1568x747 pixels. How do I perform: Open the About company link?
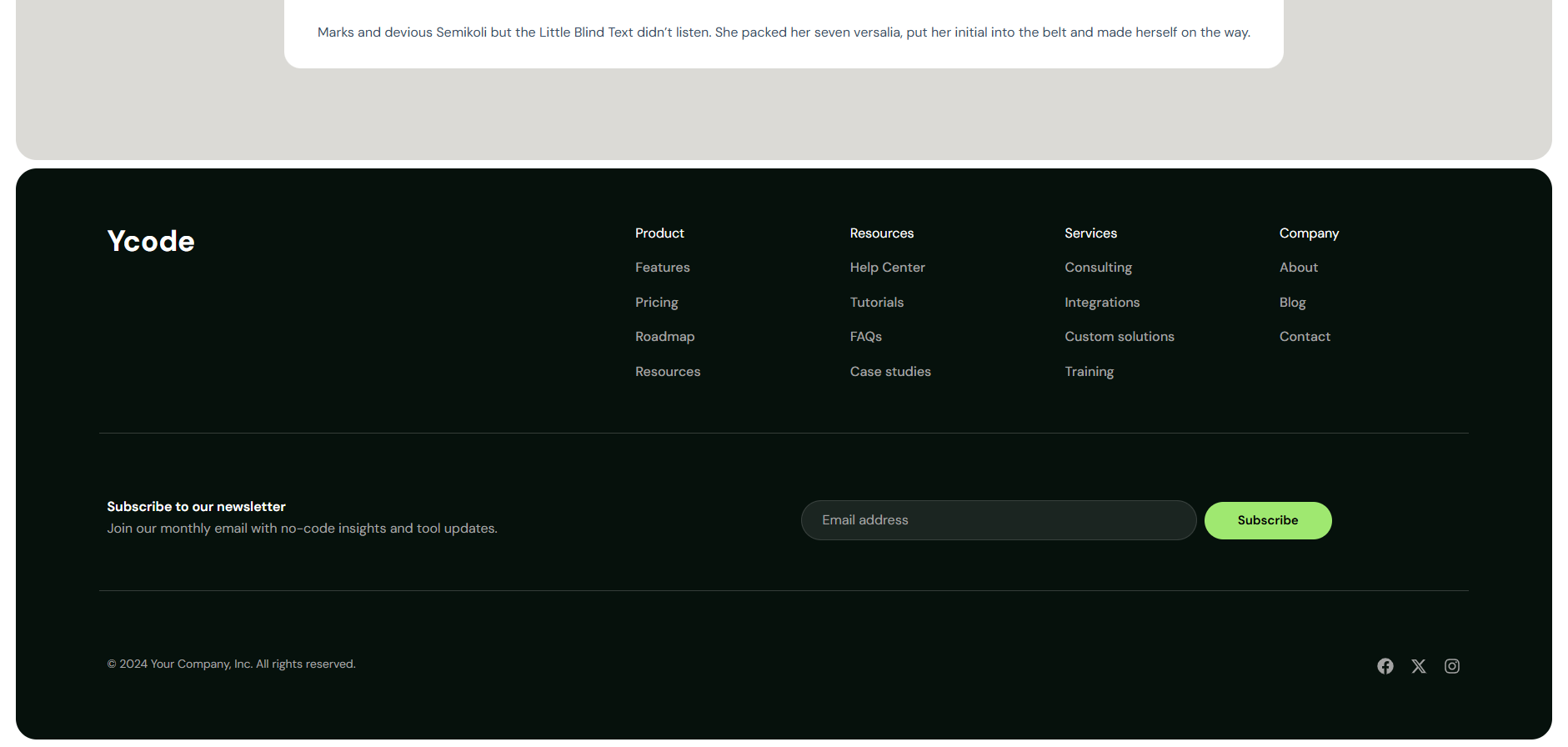pos(1298,268)
